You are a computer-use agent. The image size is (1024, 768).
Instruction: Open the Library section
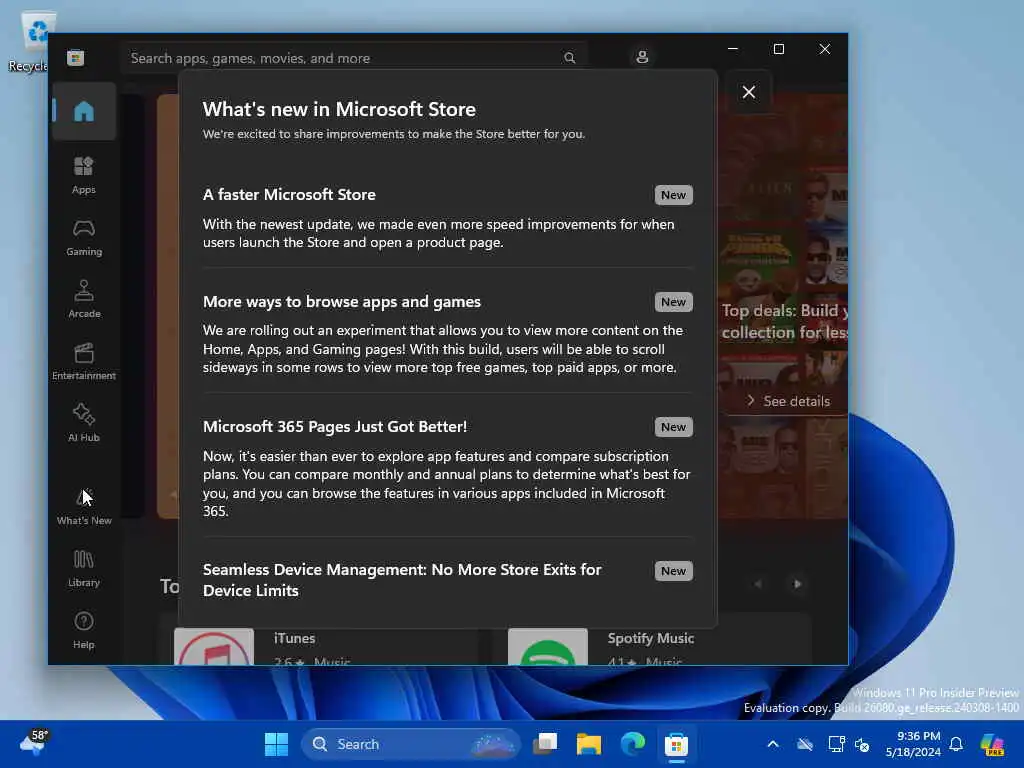pos(84,569)
